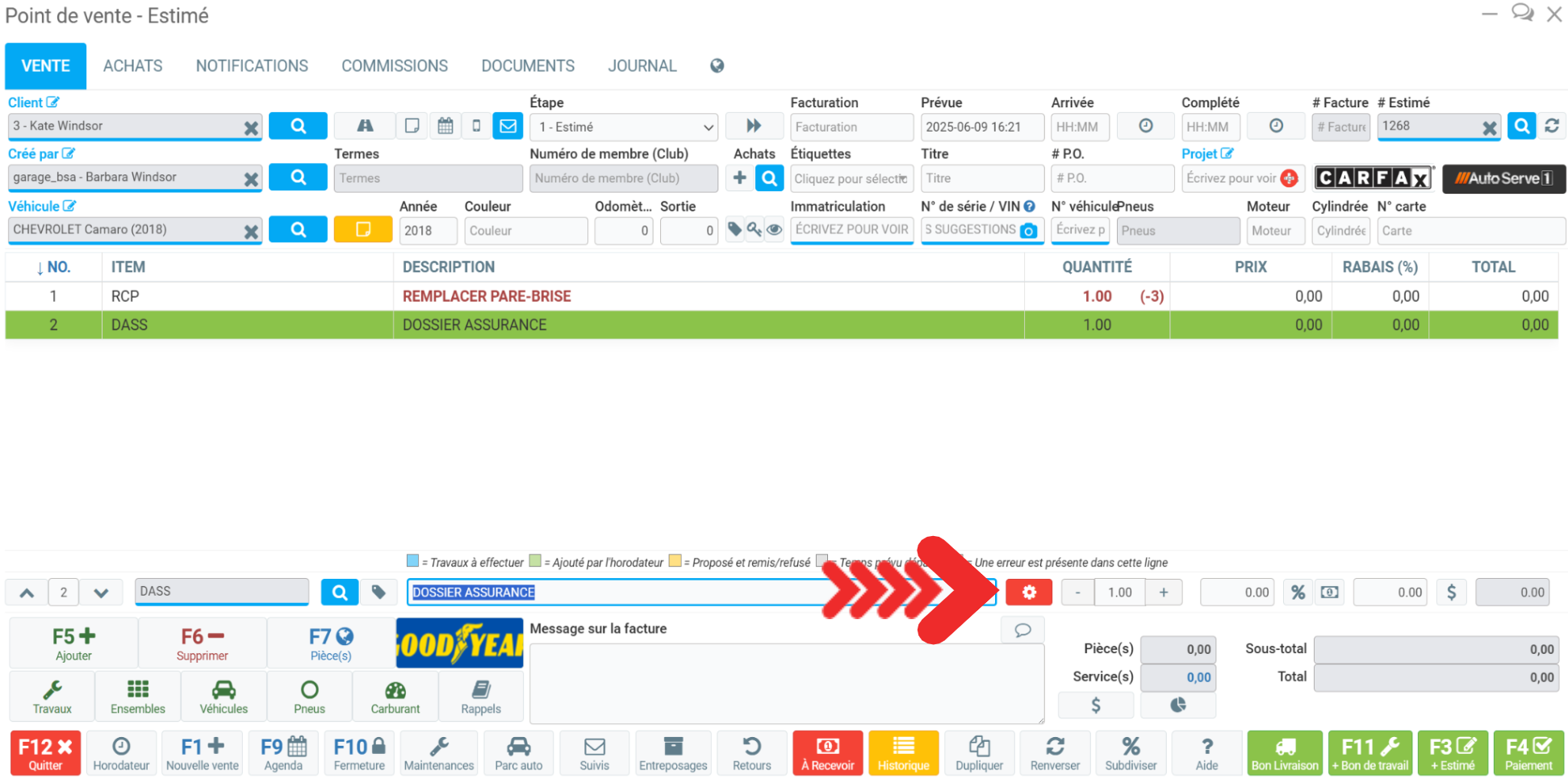Click the red gear settings icon
The width and height of the screenshot is (1568, 779).
tap(1029, 593)
